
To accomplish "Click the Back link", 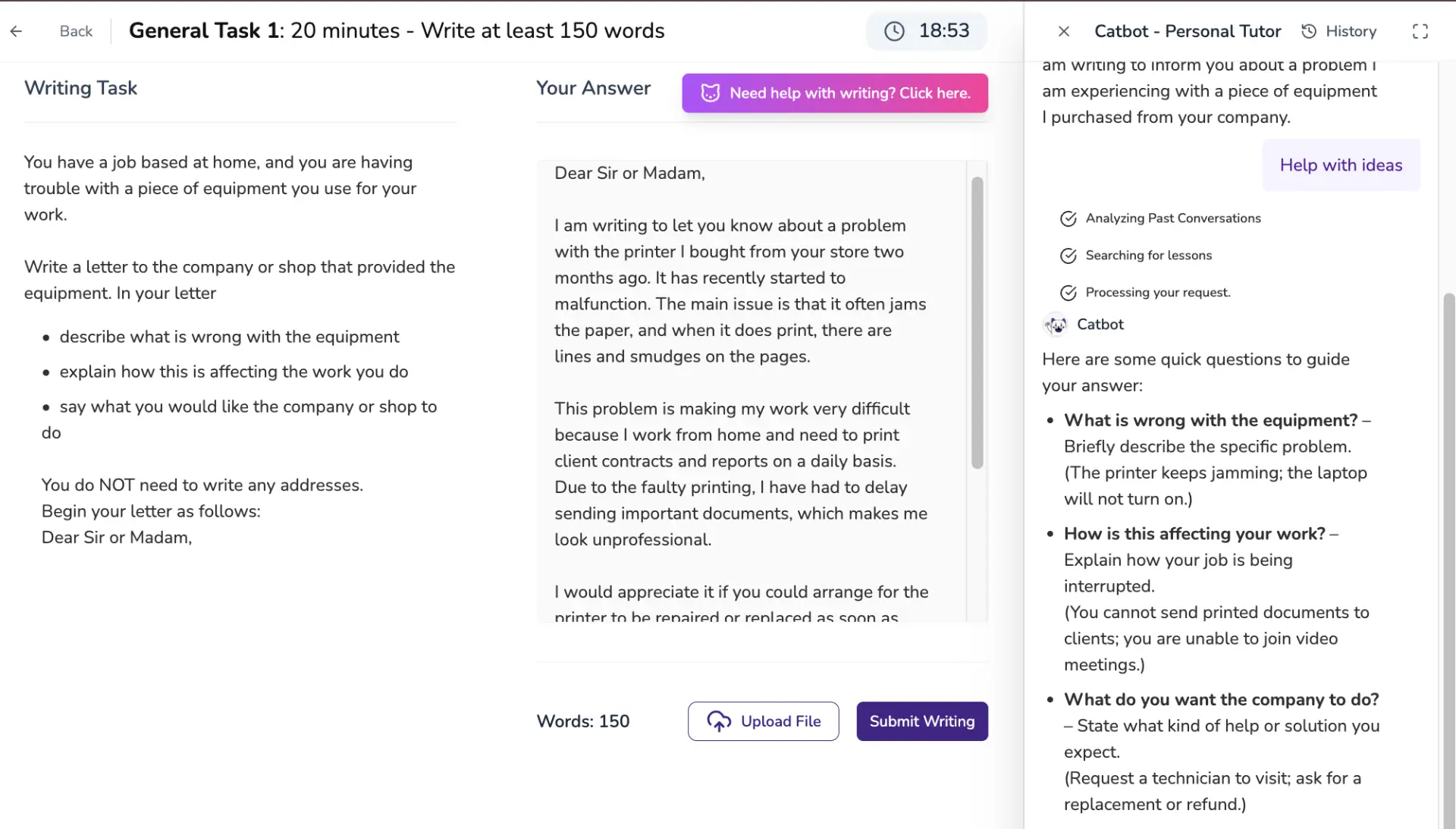I will tap(76, 31).
